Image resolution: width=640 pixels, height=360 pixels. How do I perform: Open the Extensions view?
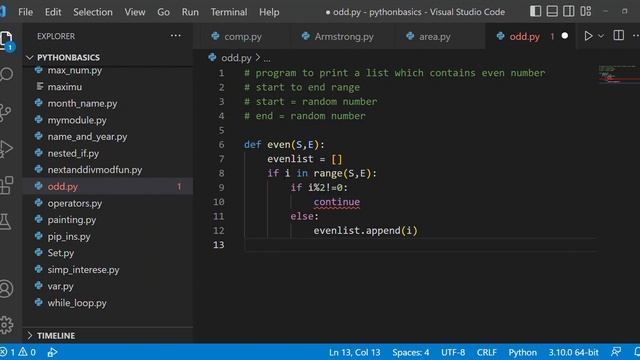click(7, 185)
